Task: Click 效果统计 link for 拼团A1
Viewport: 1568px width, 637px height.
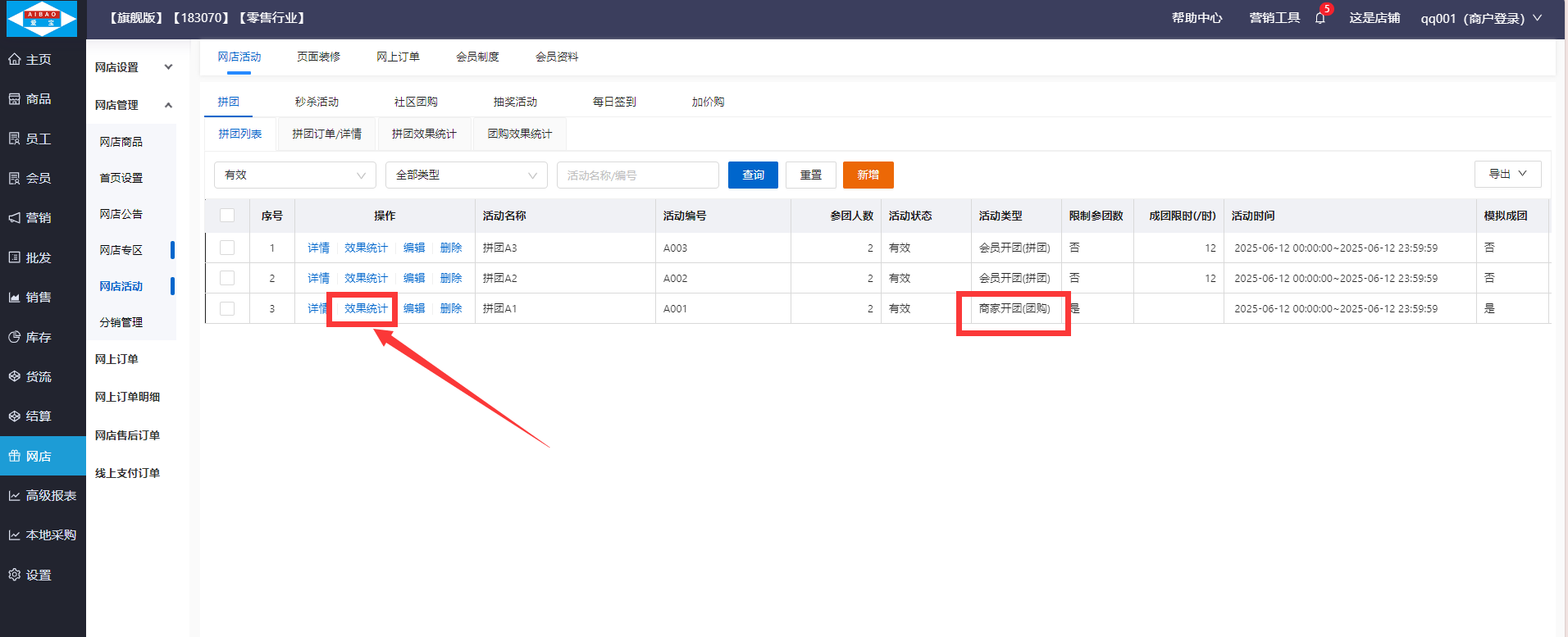Action: pos(366,308)
